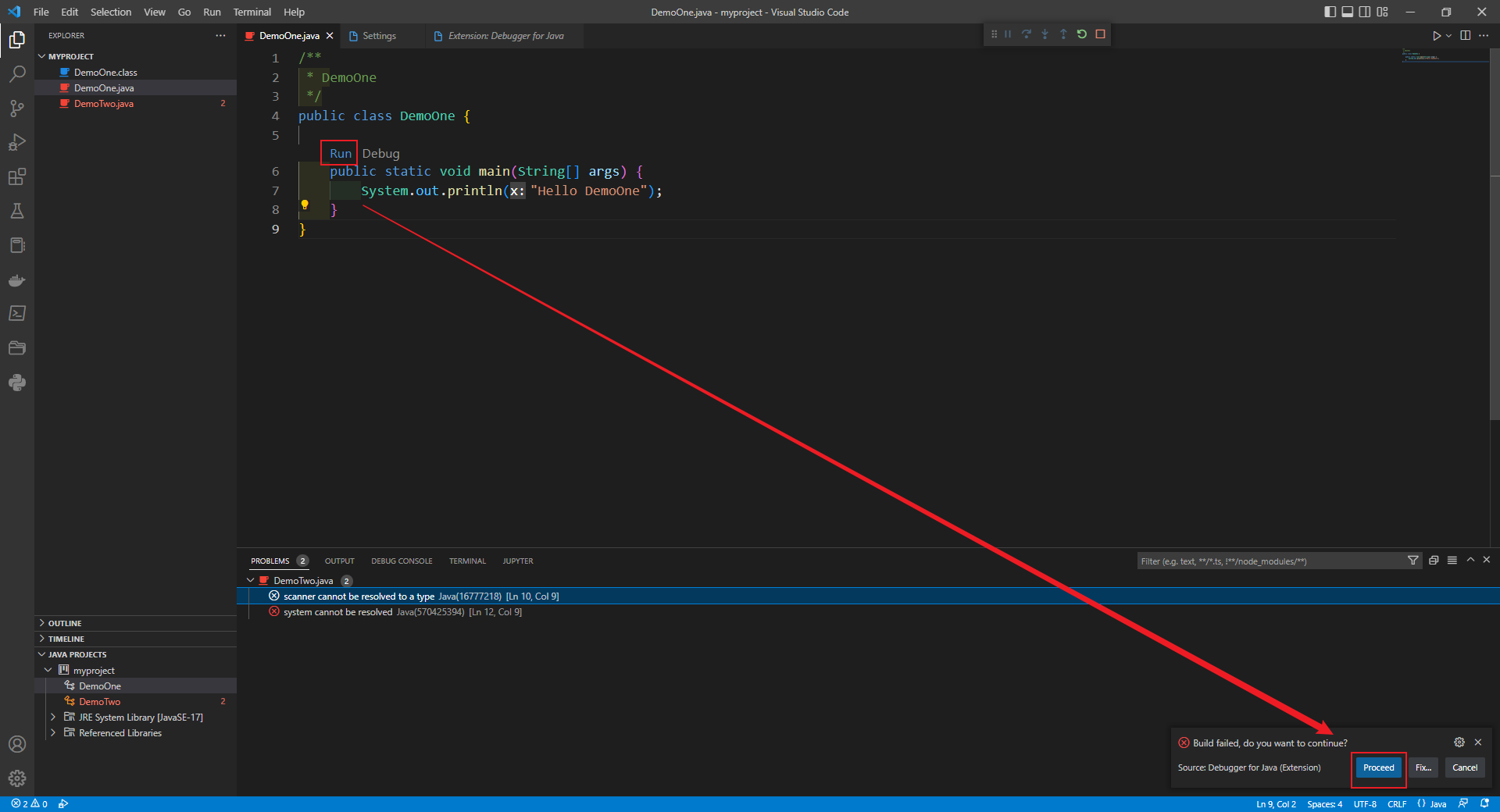Open the Testing beaker view
Screen dimensions: 1500x812
click(x=17, y=211)
